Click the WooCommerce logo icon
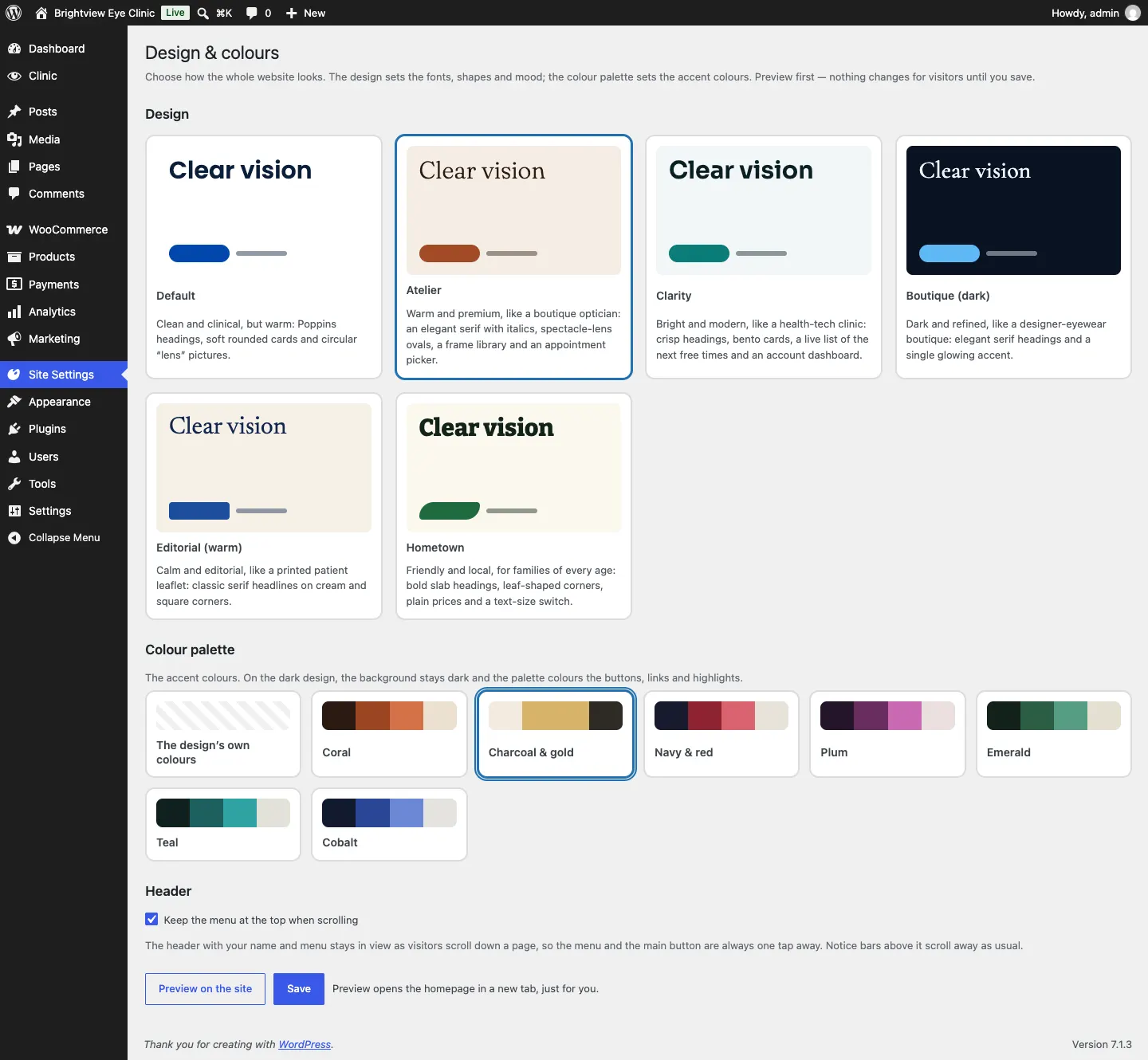 pos(14,230)
